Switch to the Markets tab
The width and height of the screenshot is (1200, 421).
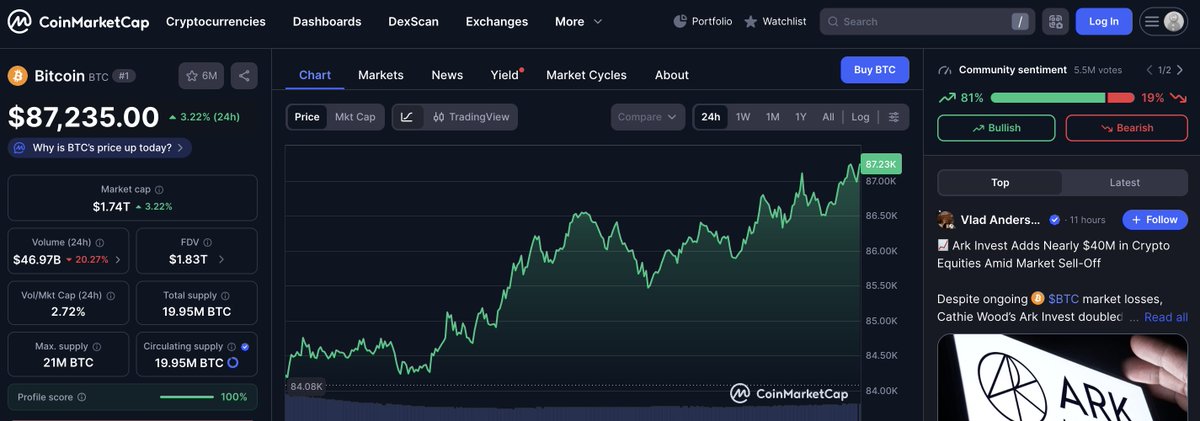tap(381, 75)
